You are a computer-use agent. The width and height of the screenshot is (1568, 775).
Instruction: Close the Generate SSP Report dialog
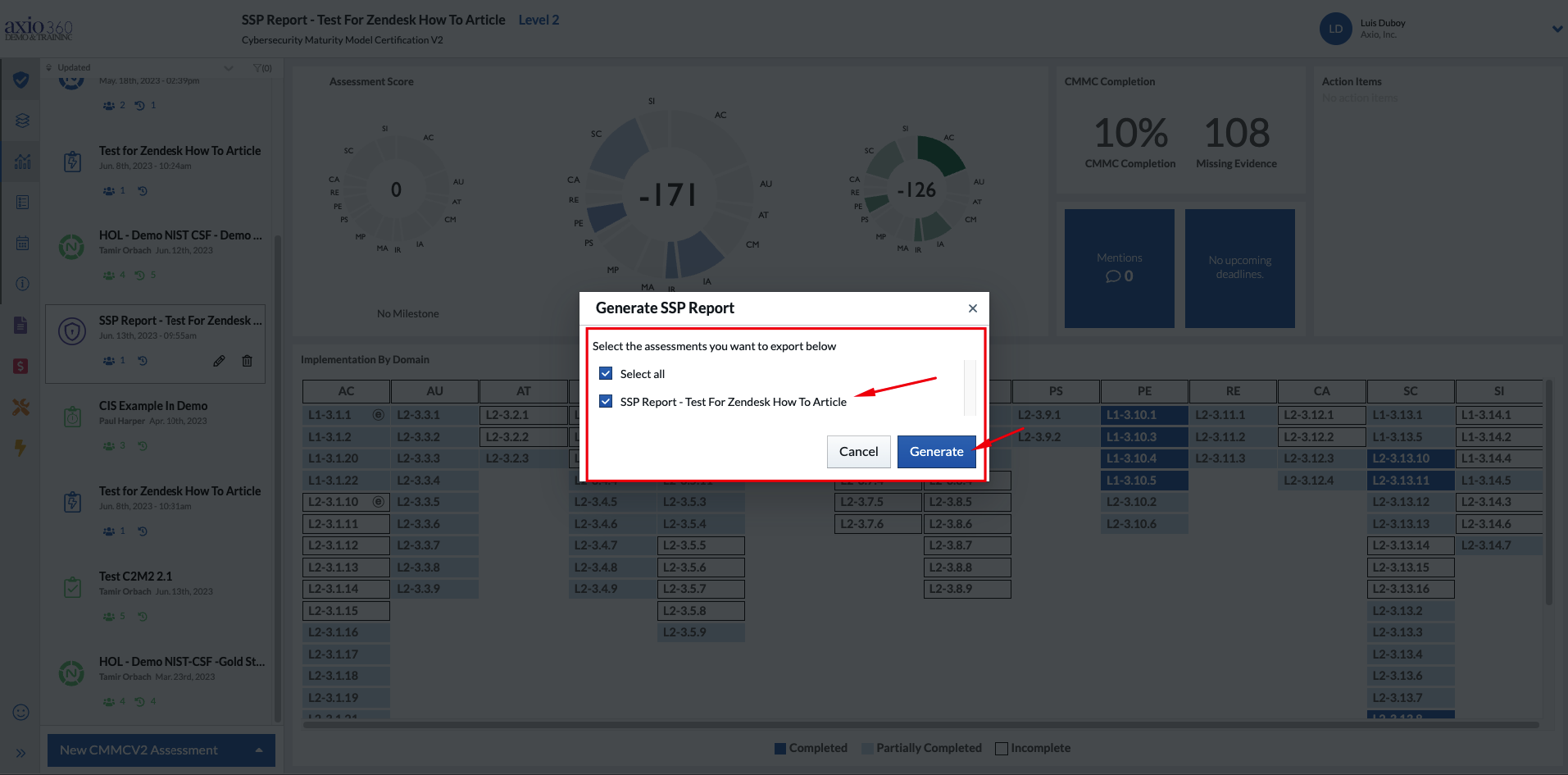pos(972,308)
